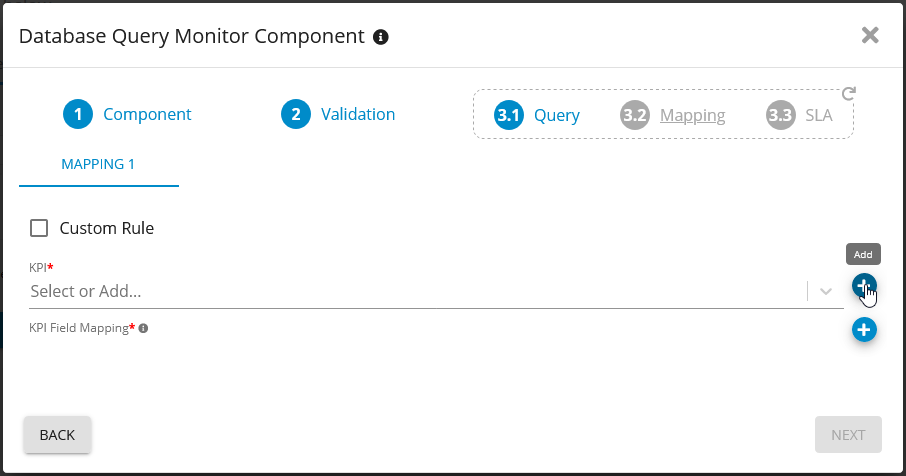Viewport: 906px width, 476px height.
Task: Click the refresh icon above the SLA step
Action: [849, 94]
